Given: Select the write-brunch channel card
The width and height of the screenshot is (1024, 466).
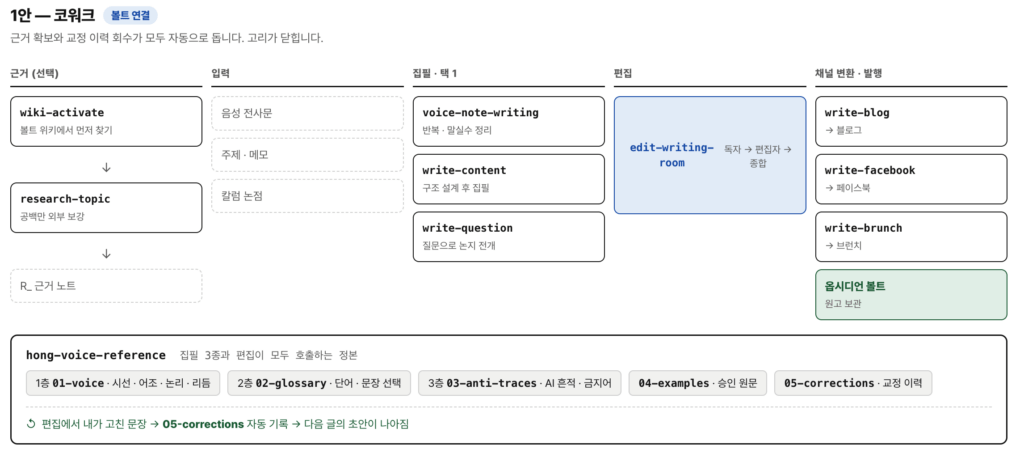Looking at the screenshot, I should click(x=911, y=236).
